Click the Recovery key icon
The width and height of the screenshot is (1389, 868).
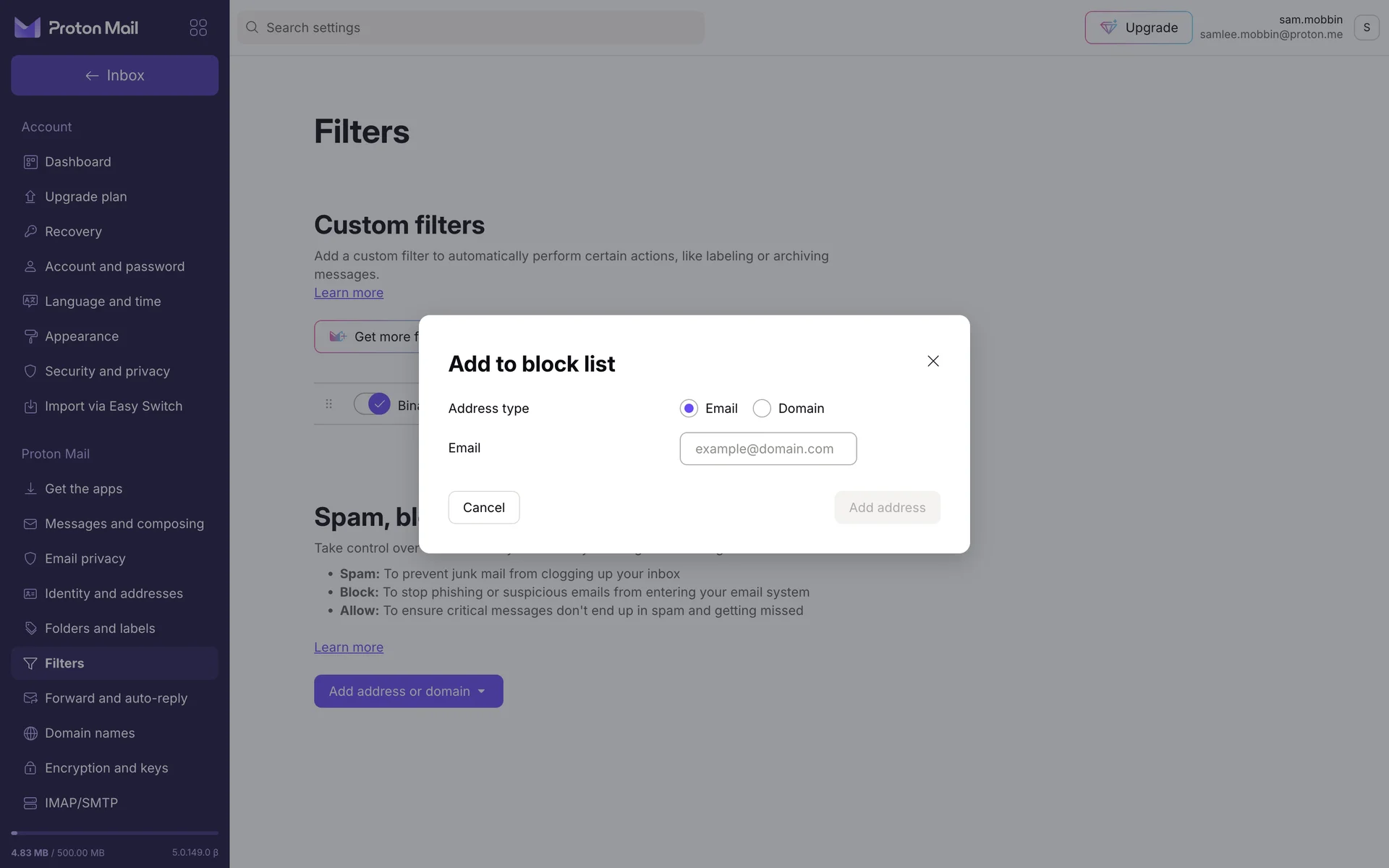(x=30, y=231)
